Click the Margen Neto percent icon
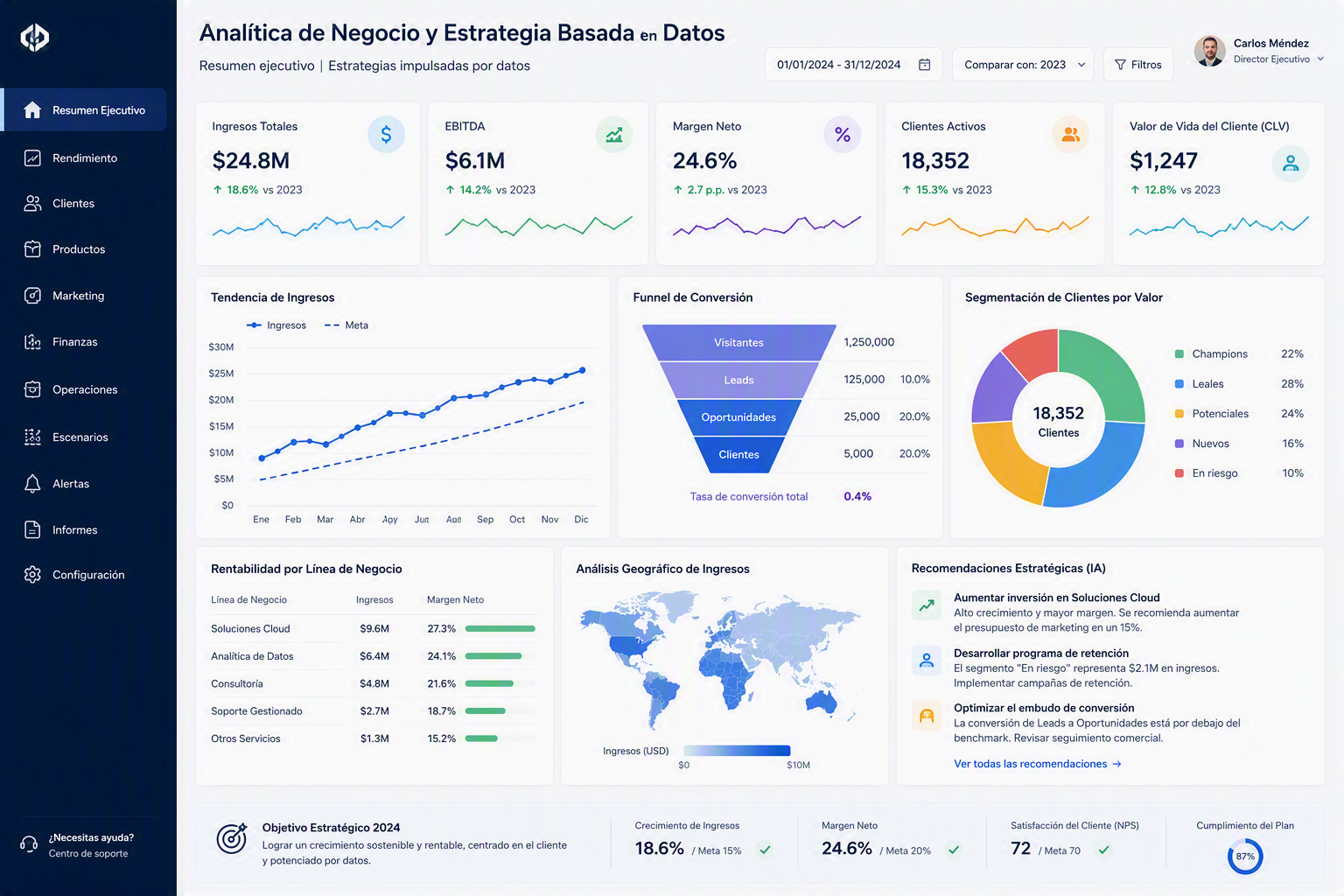 click(843, 135)
